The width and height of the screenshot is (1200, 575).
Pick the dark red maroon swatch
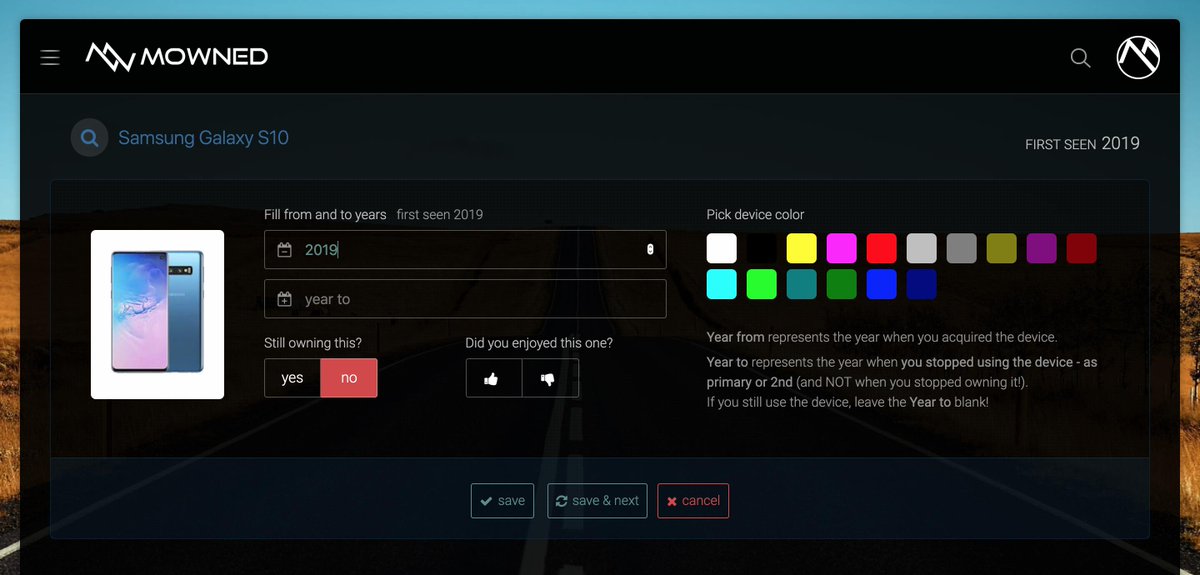pos(1082,248)
